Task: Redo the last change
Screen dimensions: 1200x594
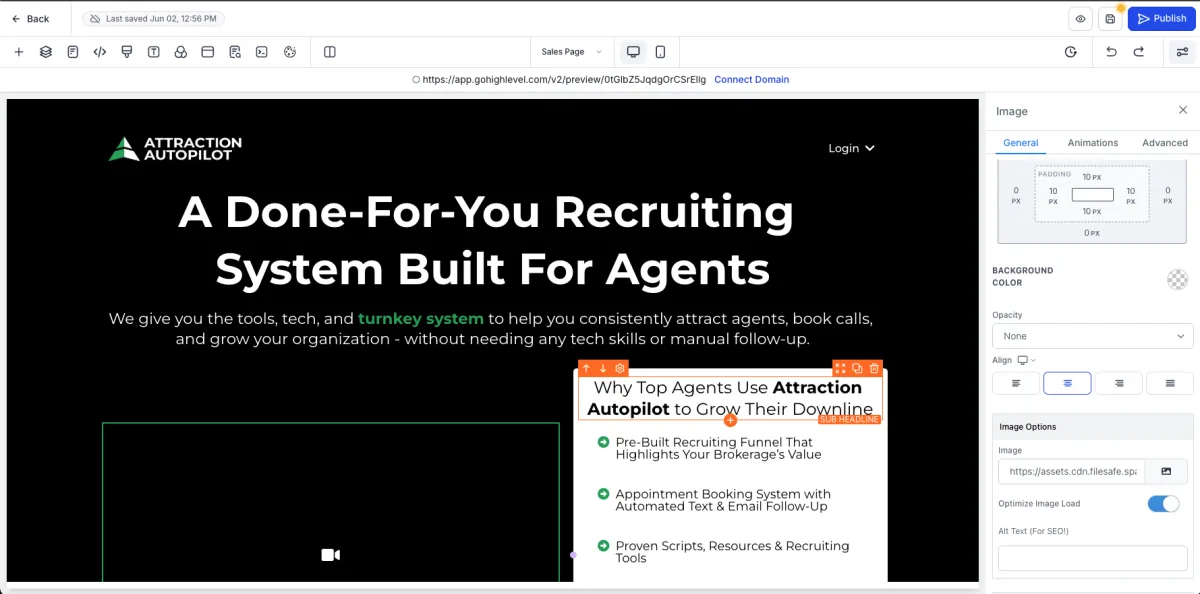Action: (x=1138, y=52)
